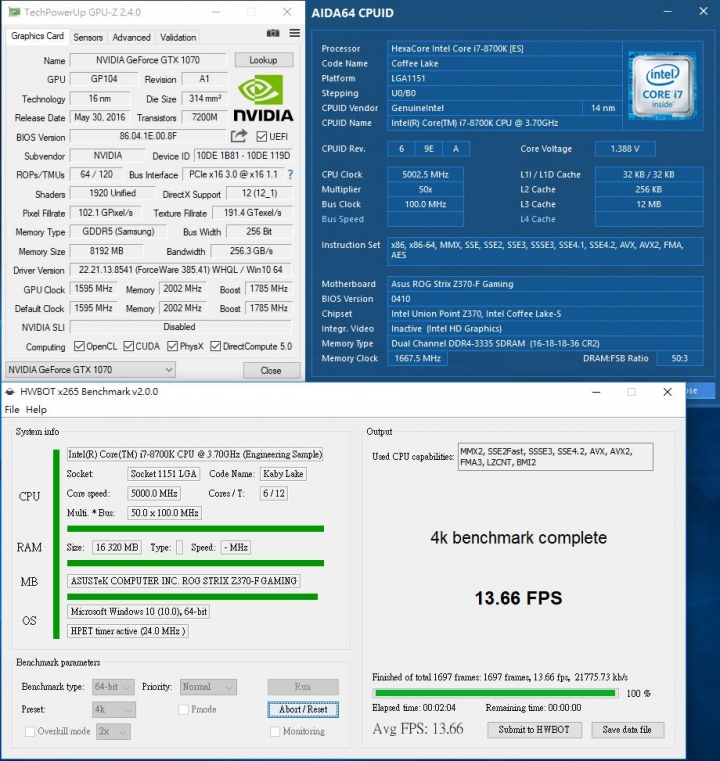Toggle the PhysX checkbox
This screenshot has height=761, width=720.
tap(172, 346)
